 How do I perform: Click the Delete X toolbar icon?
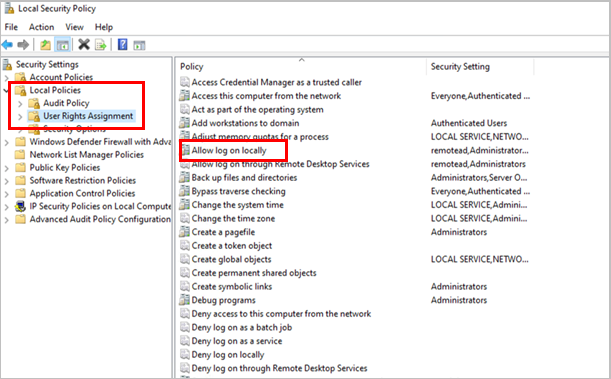[83, 44]
